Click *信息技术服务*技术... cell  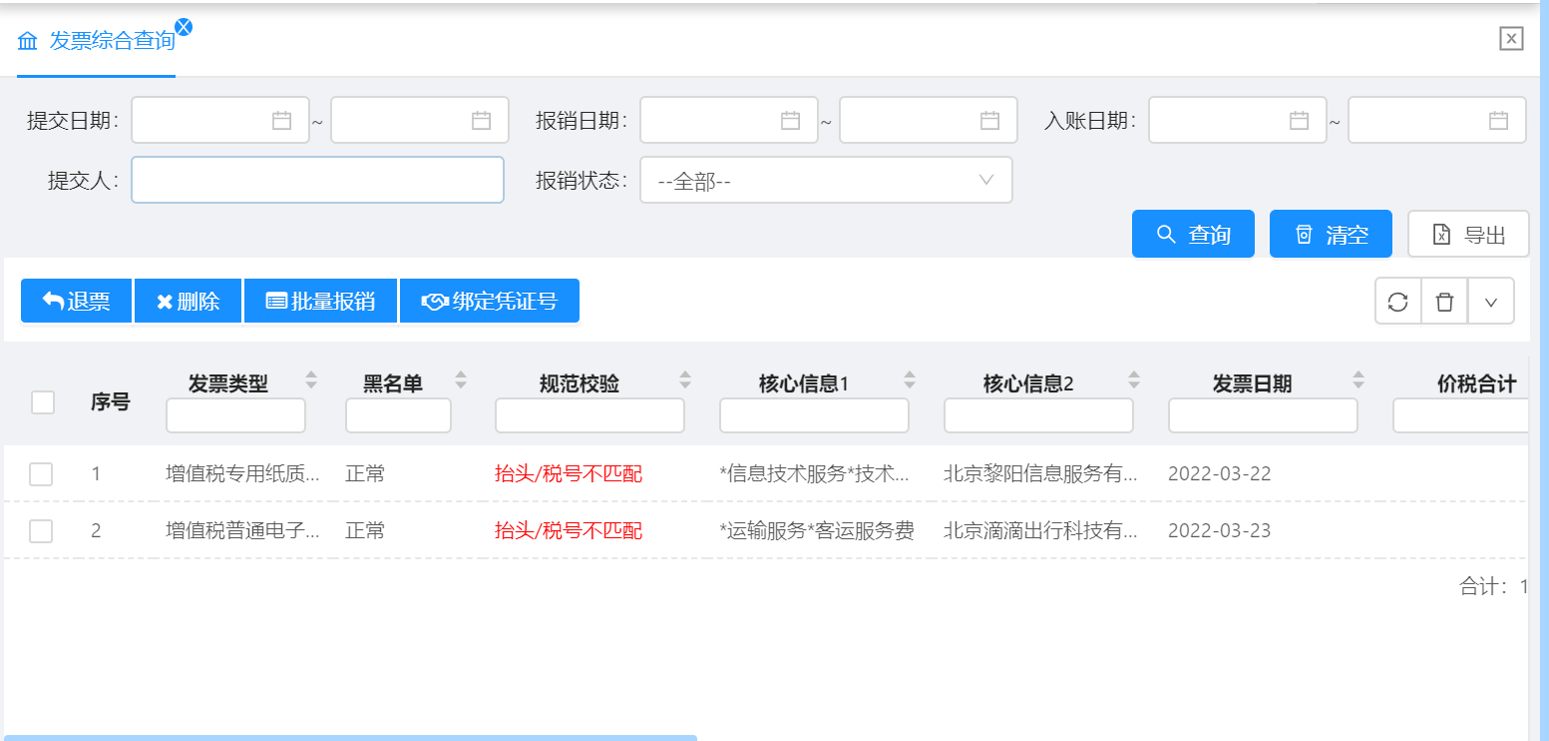point(814,474)
